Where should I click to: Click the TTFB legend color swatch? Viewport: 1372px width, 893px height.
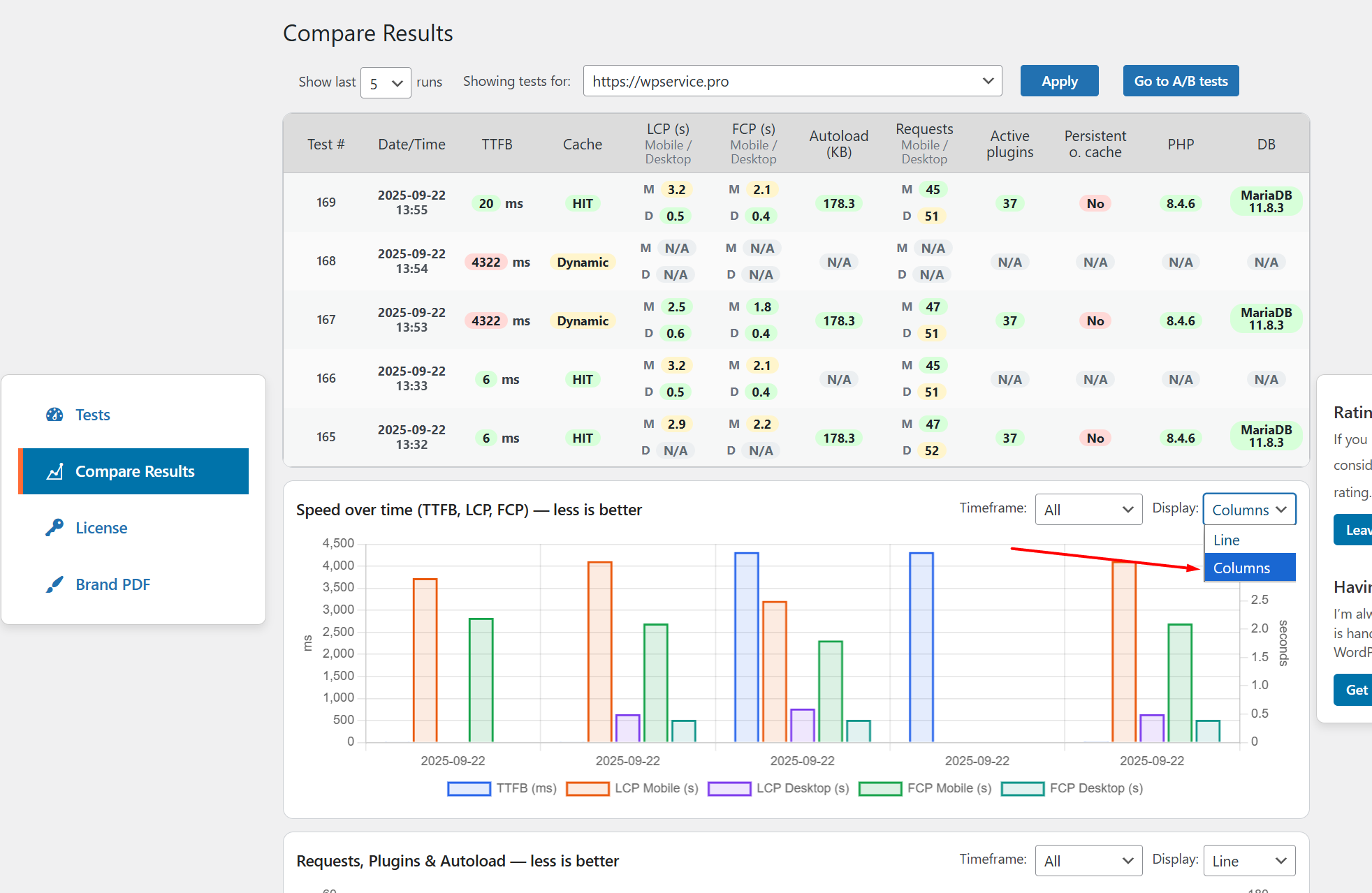click(468, 788)
